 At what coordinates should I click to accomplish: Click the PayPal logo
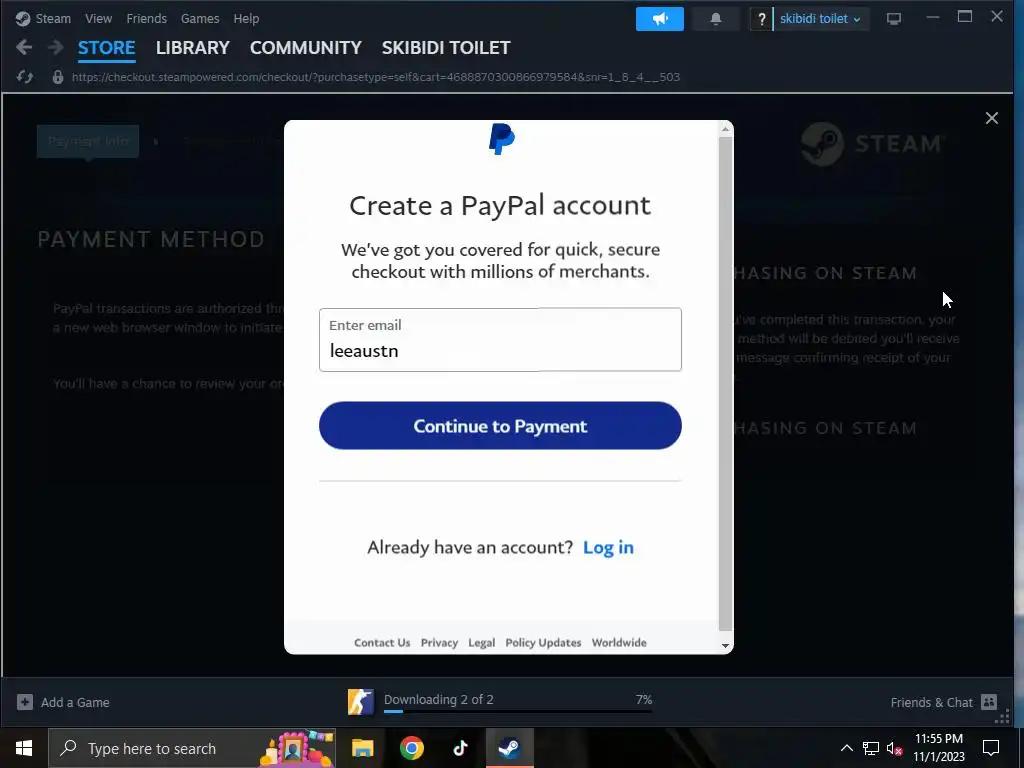click(502, 138)
